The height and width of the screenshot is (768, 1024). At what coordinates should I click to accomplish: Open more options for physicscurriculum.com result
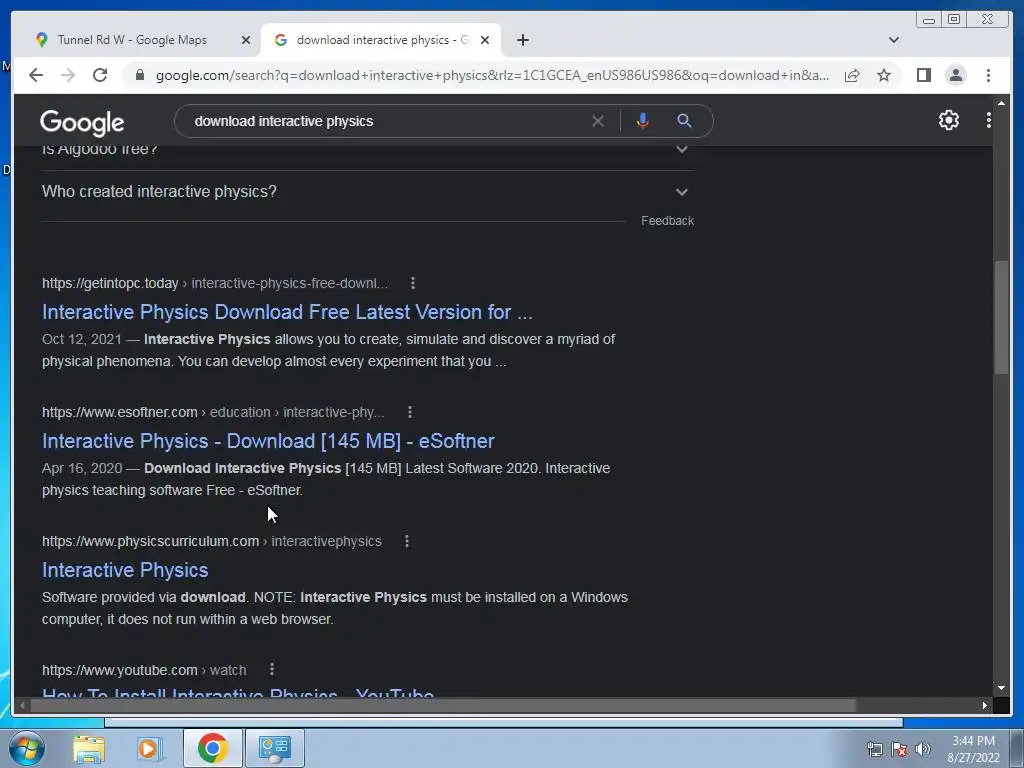[407, 541]
